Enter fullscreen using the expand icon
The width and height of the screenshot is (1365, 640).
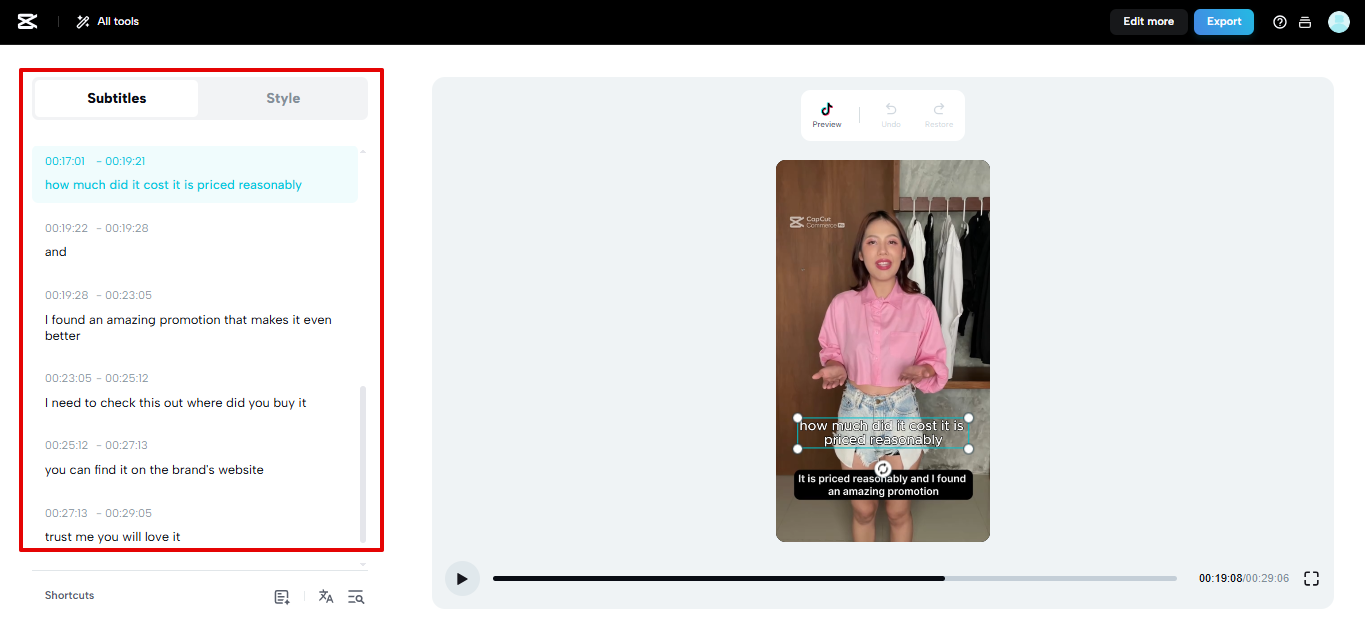click(1311, 578)
